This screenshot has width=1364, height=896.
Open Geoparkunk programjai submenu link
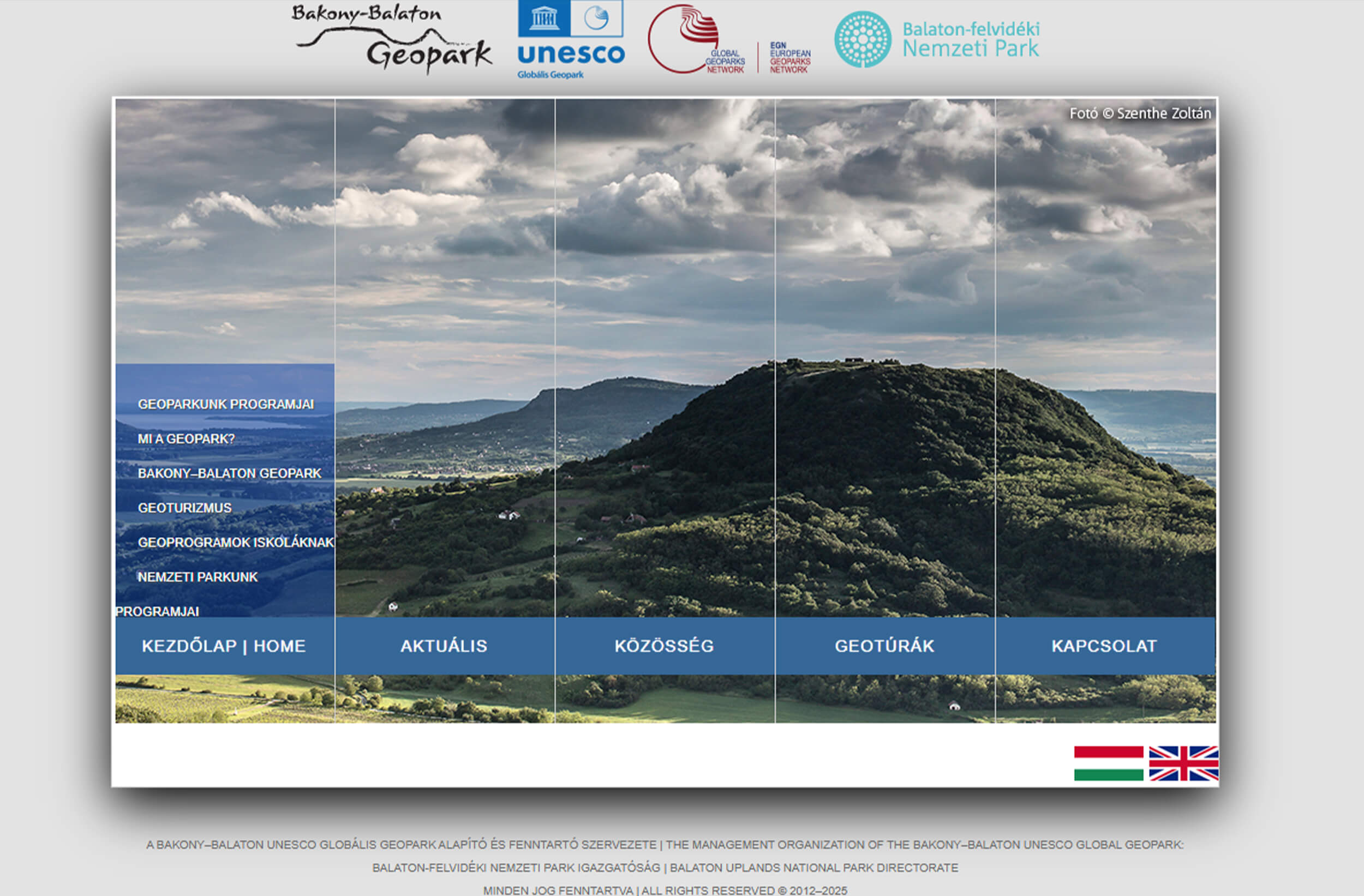[x=226, y=405]
